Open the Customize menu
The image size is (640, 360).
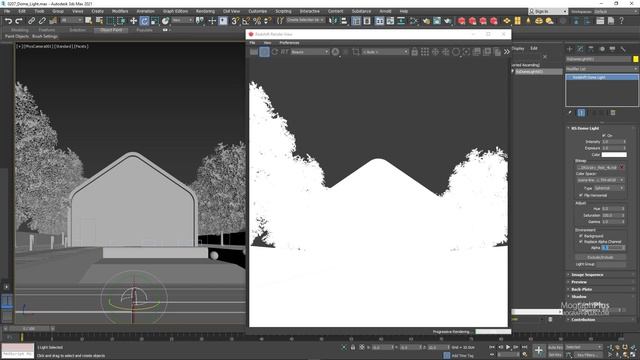pyautogui.click(x=258, y=11)
